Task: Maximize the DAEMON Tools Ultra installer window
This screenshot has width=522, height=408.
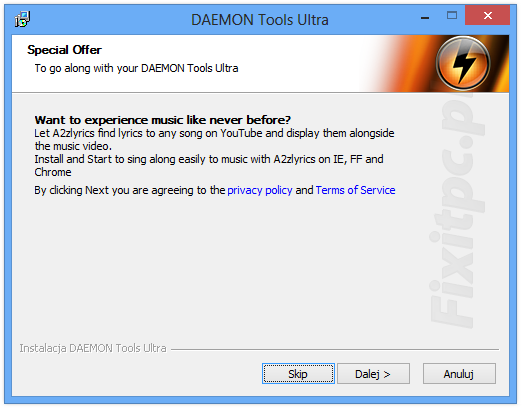Action: pyautogui.click(x=452, y=15)
